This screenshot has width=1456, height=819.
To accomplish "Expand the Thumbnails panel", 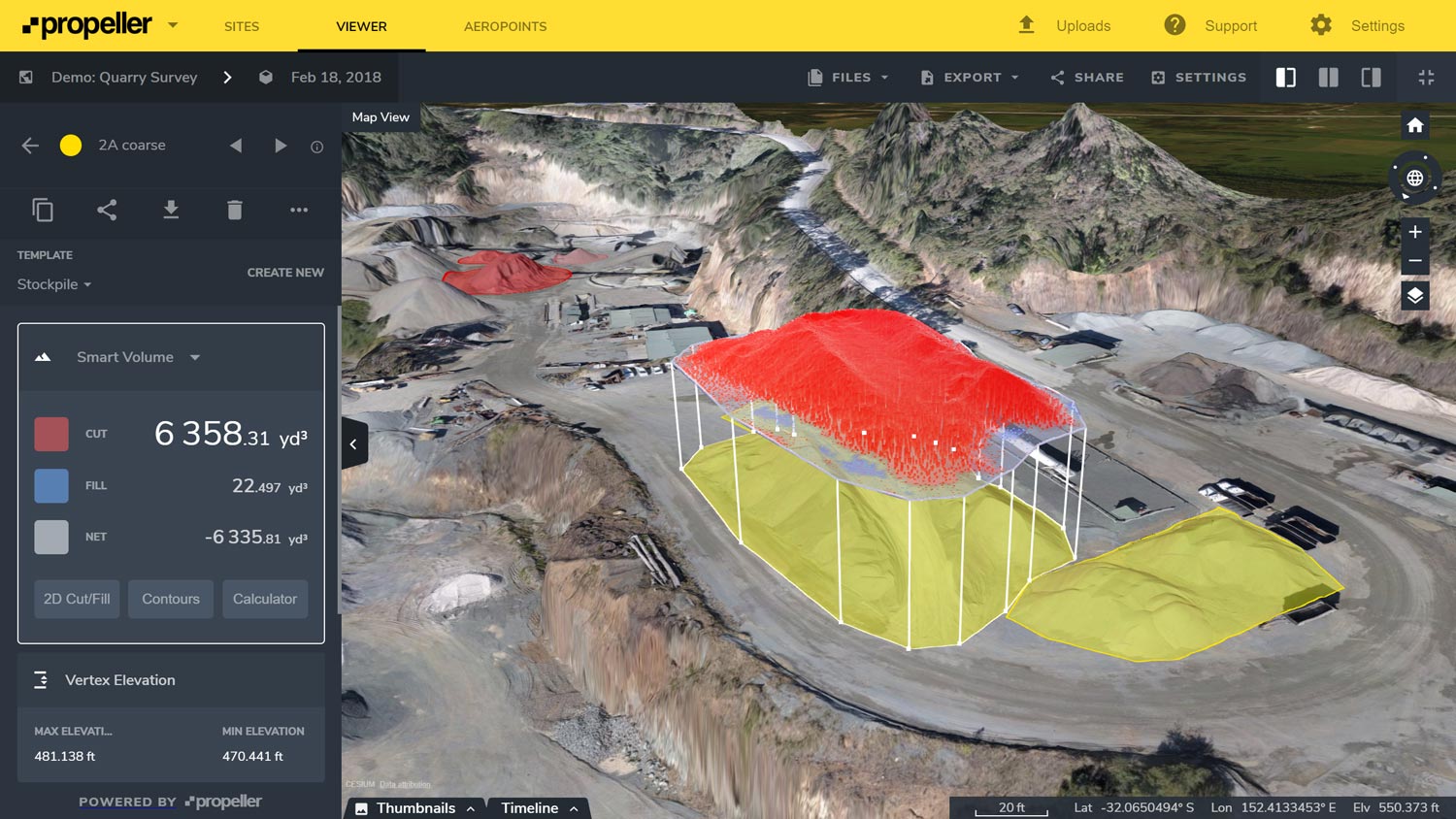I will pyautogui.click(x=416, y=808).
